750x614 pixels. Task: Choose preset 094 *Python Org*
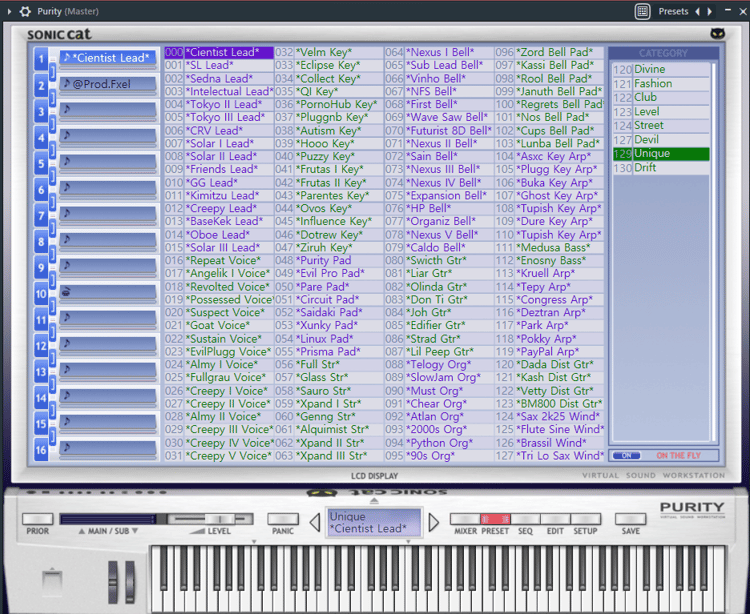[439, 442]
